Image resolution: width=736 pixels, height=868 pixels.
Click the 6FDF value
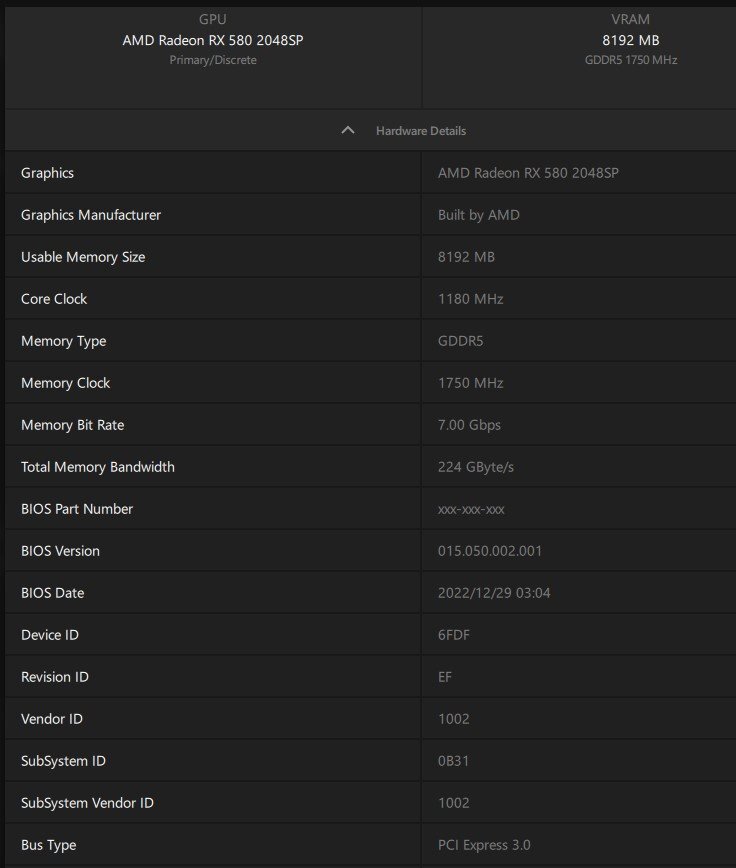454,636
